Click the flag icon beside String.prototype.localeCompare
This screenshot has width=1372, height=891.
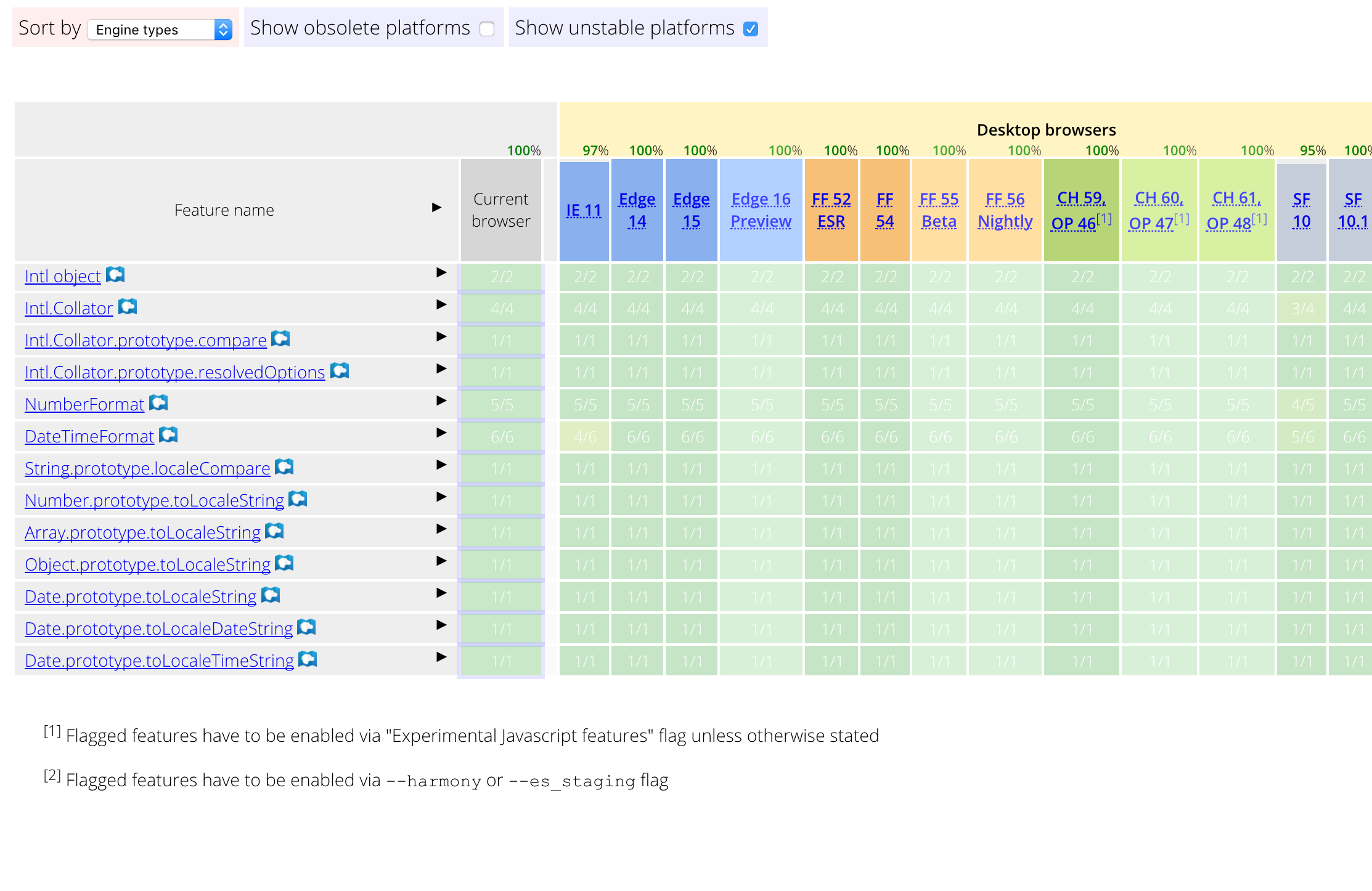click(284, 467)
